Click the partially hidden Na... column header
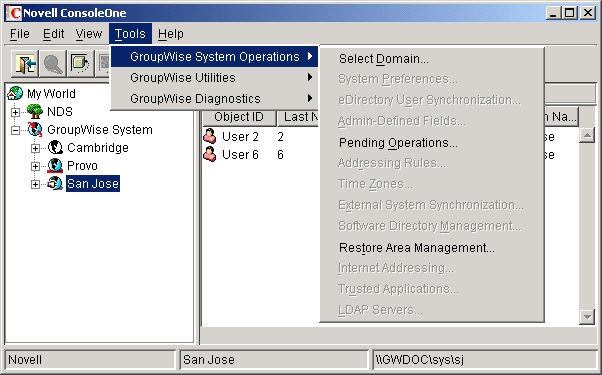The image size is (602, 375). point(561,117)
